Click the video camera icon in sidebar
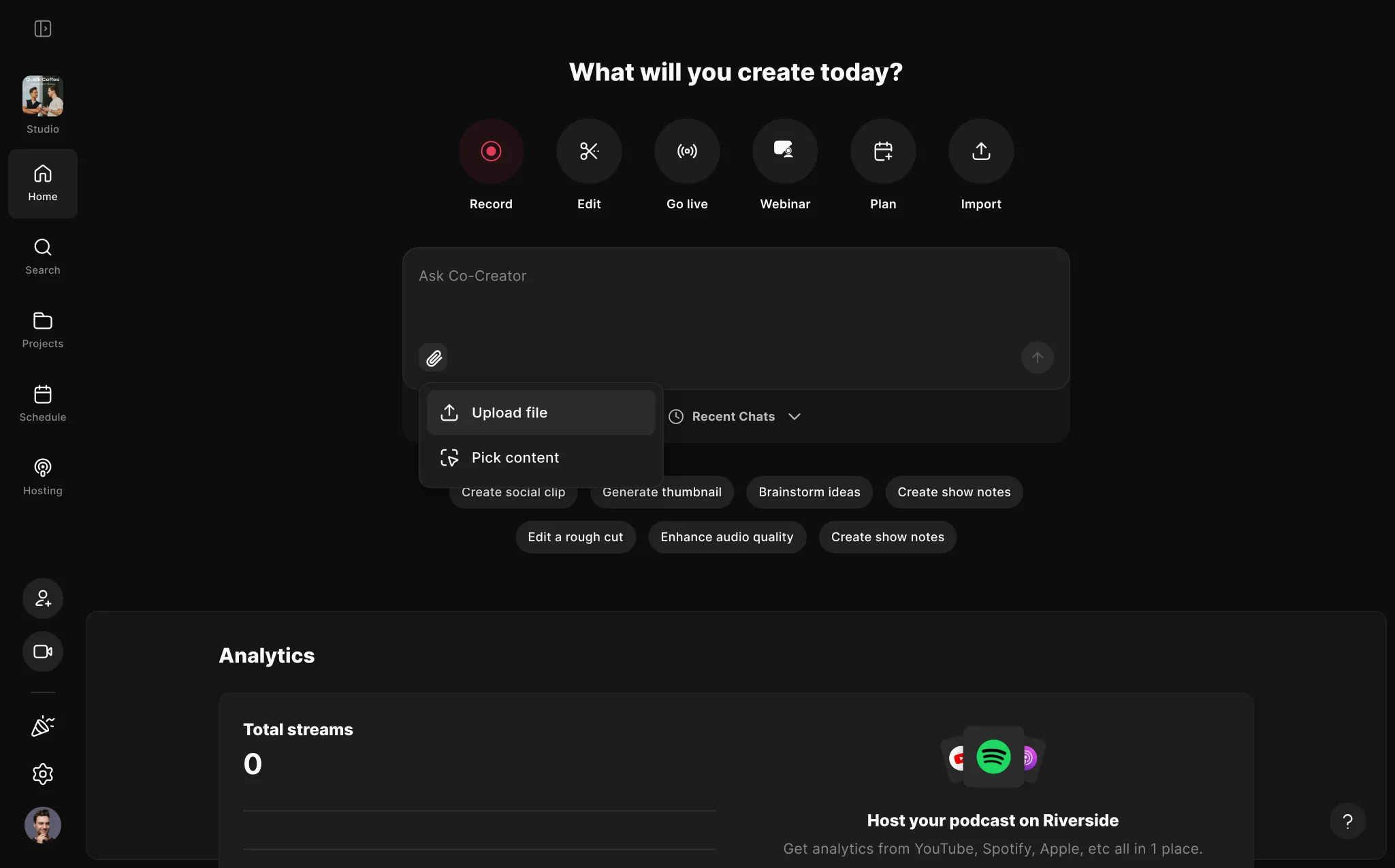The width and height of the screenshot is (1395, 868). click(43, 652)
